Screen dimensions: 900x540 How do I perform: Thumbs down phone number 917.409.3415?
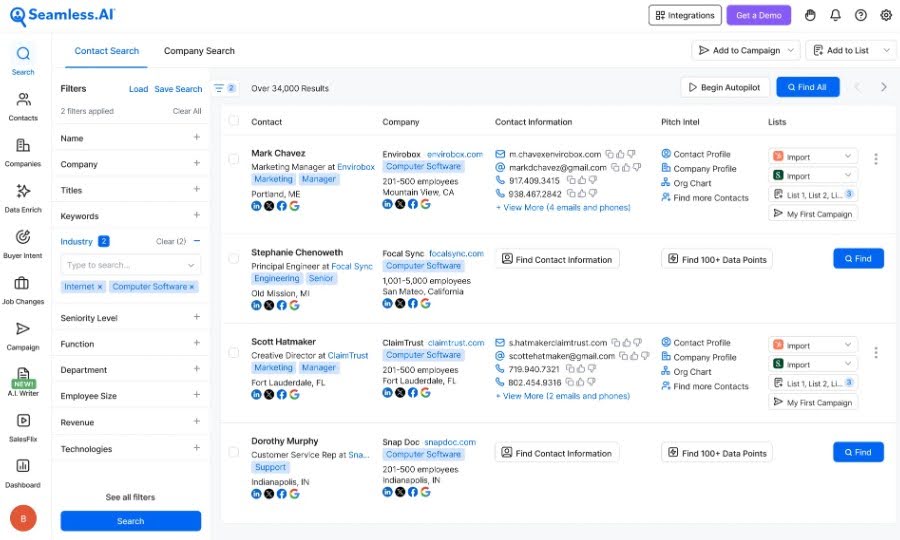592,180
